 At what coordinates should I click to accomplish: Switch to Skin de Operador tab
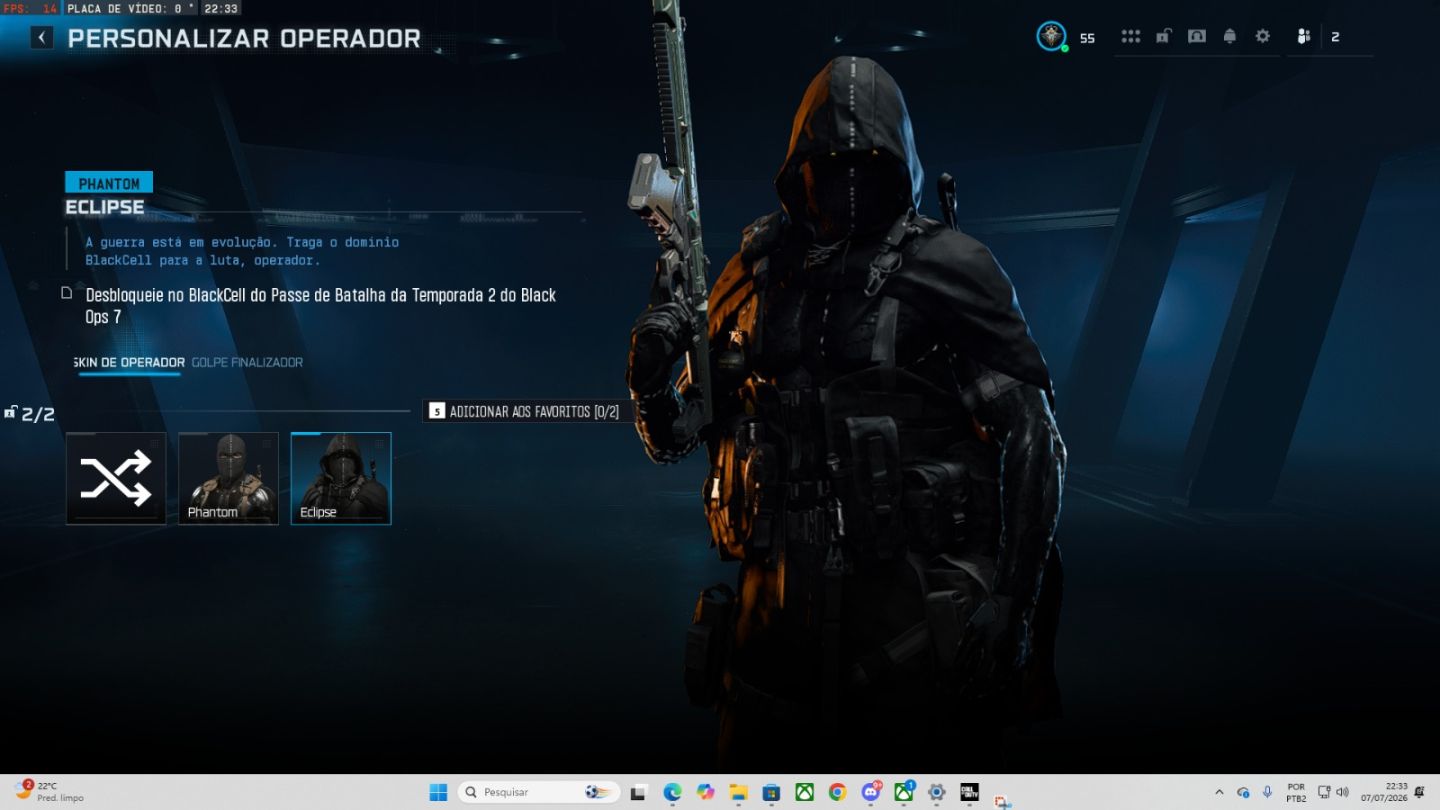[130, 362]
